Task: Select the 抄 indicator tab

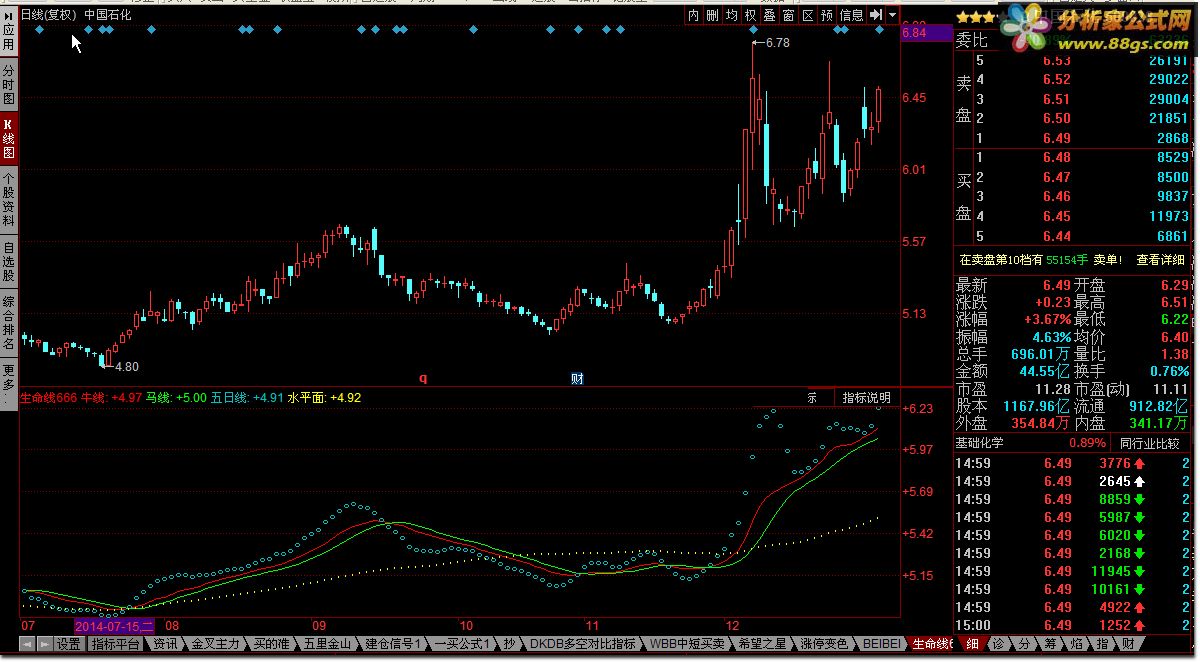Action: pos(510,644)
